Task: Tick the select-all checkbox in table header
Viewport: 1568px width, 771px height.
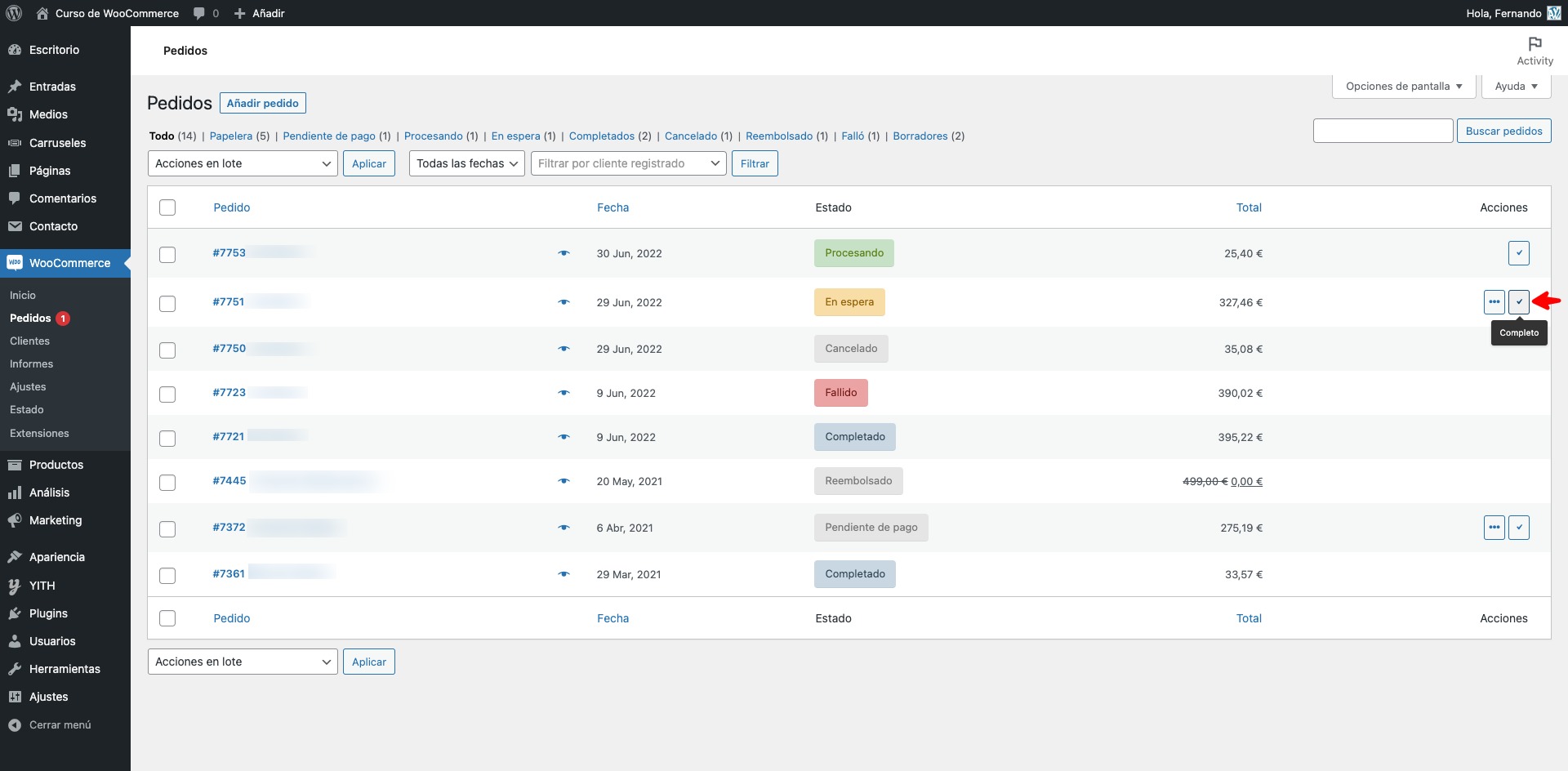Action: (167, 207)
